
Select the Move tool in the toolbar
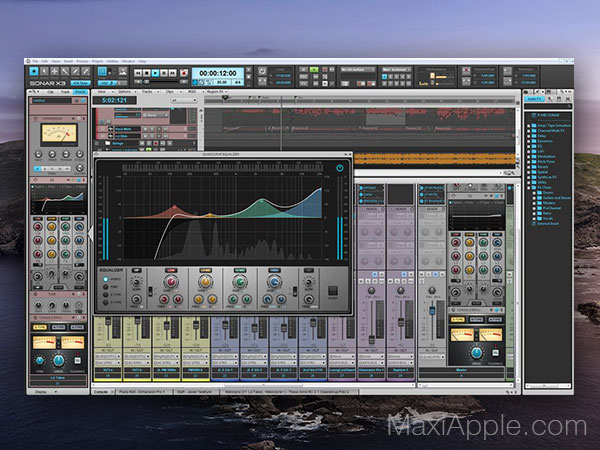tap(55, 71)
